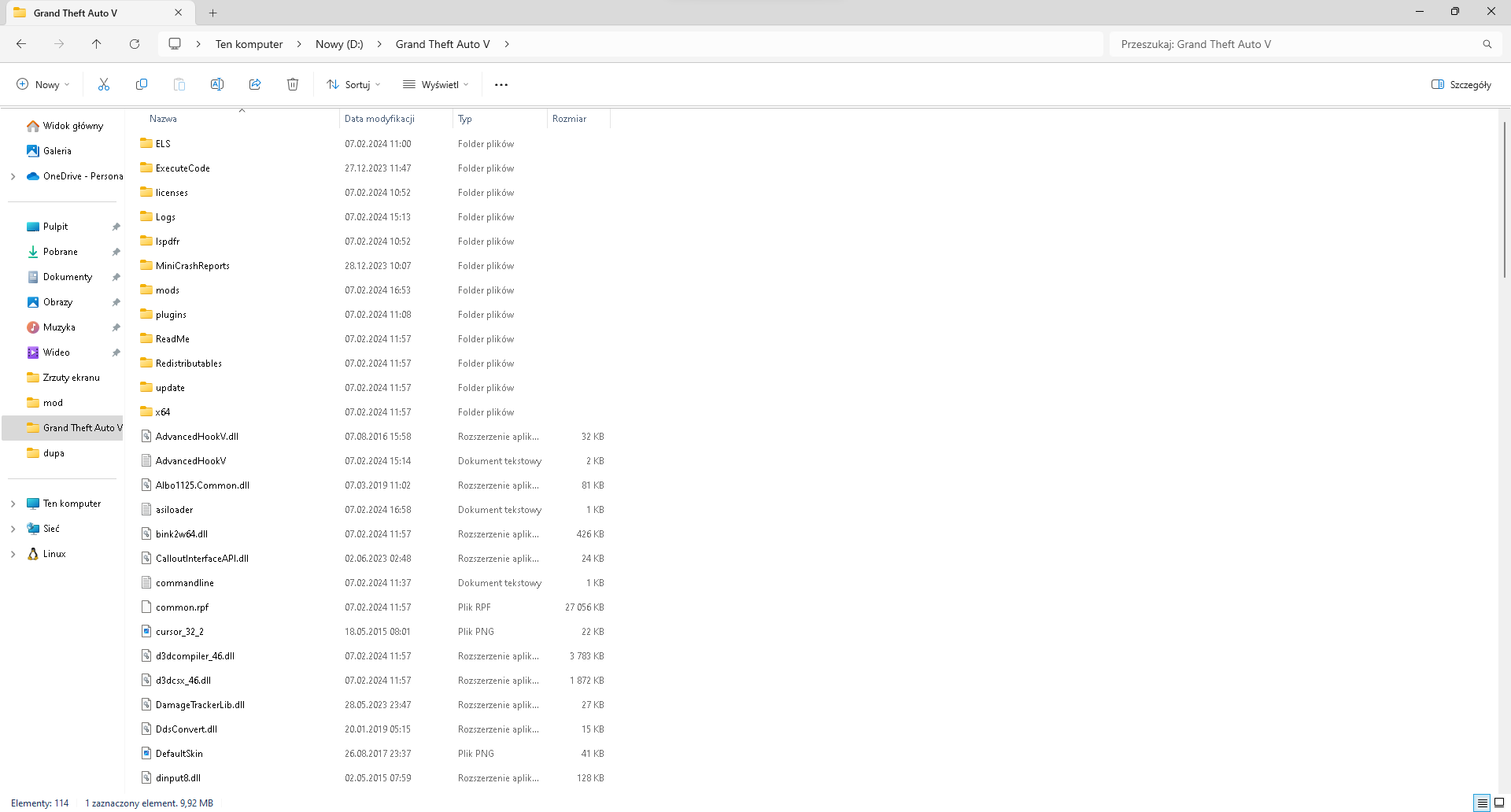Click the vertical scrollbar thumb
The width and height of the screenshot is (1511, 812).
click(1505, 199)
